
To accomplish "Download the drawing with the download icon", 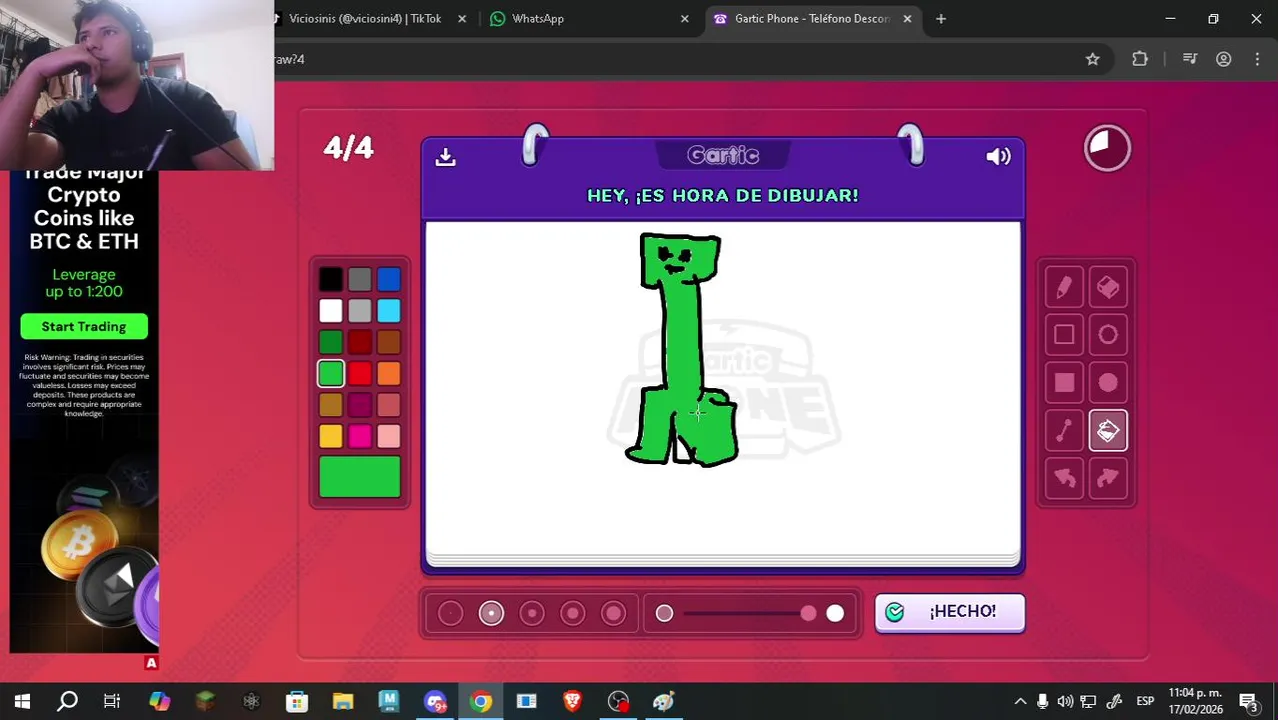I will [x=446, y=157].
